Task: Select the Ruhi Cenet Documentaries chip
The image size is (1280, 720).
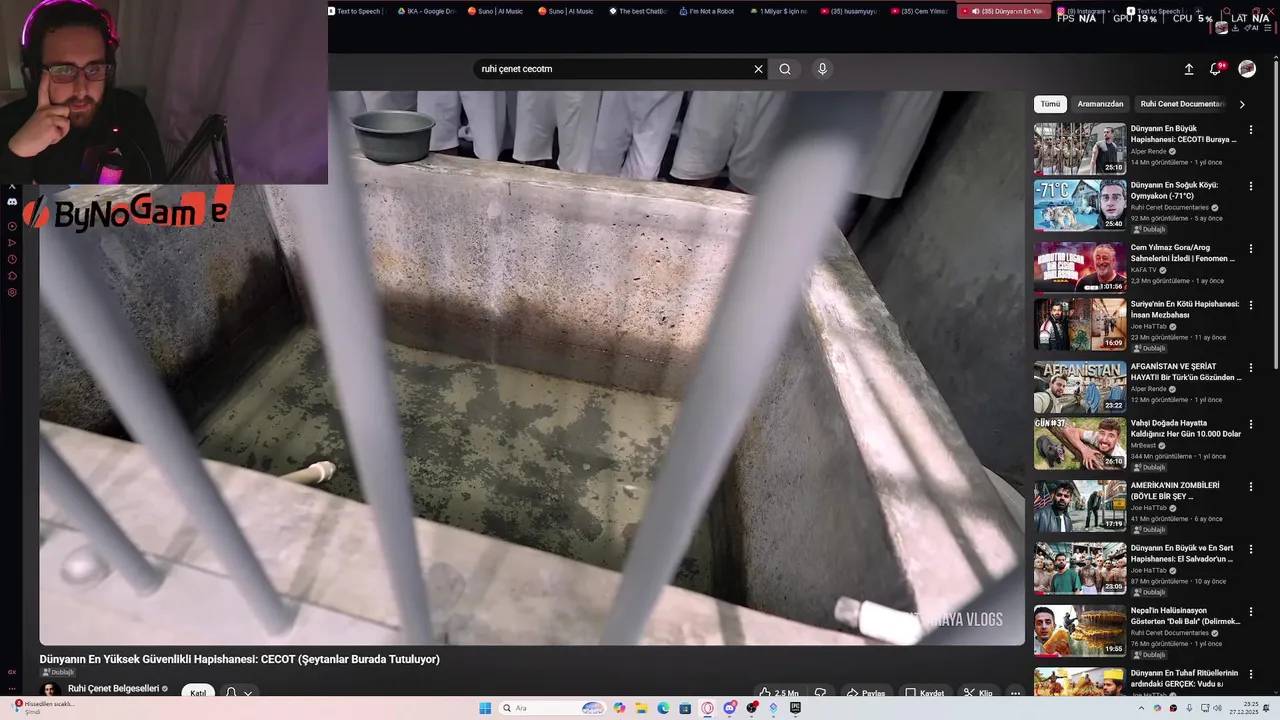Action: click(x=1181, y=104)
